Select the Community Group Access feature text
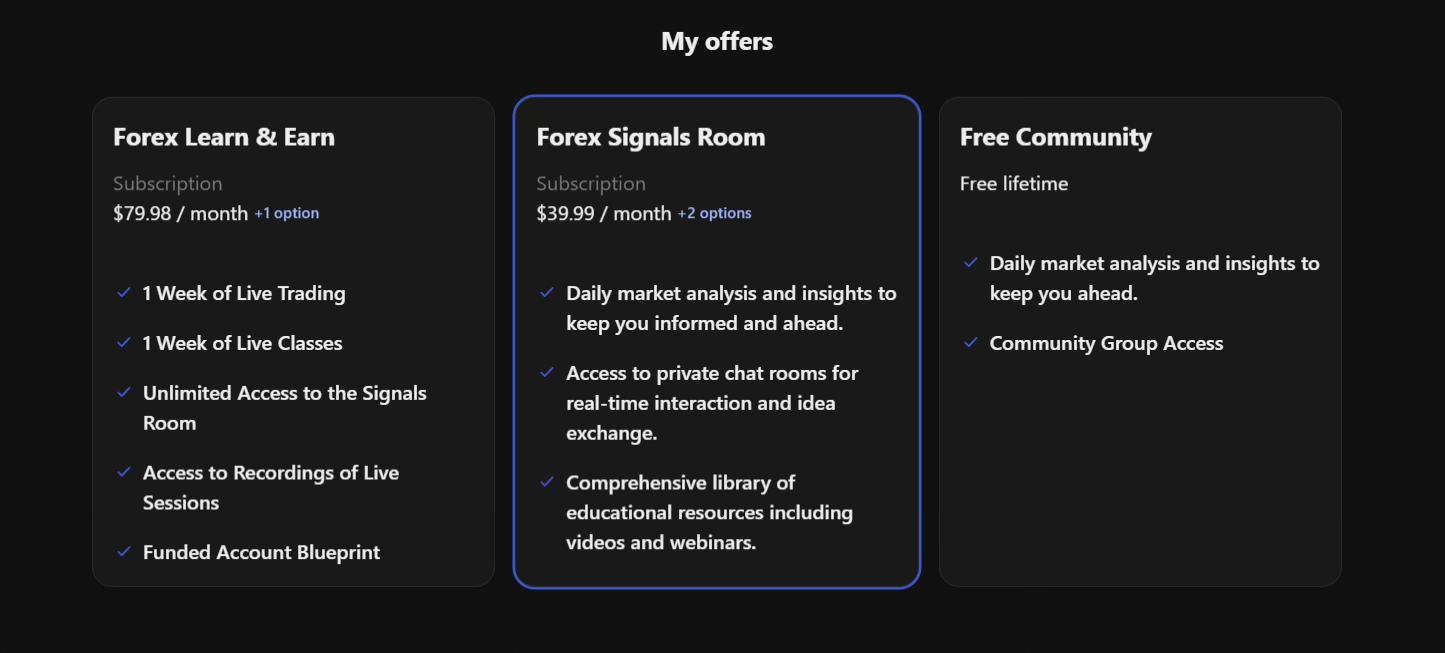The image size is (1445, 653). tap(1106, 343)
